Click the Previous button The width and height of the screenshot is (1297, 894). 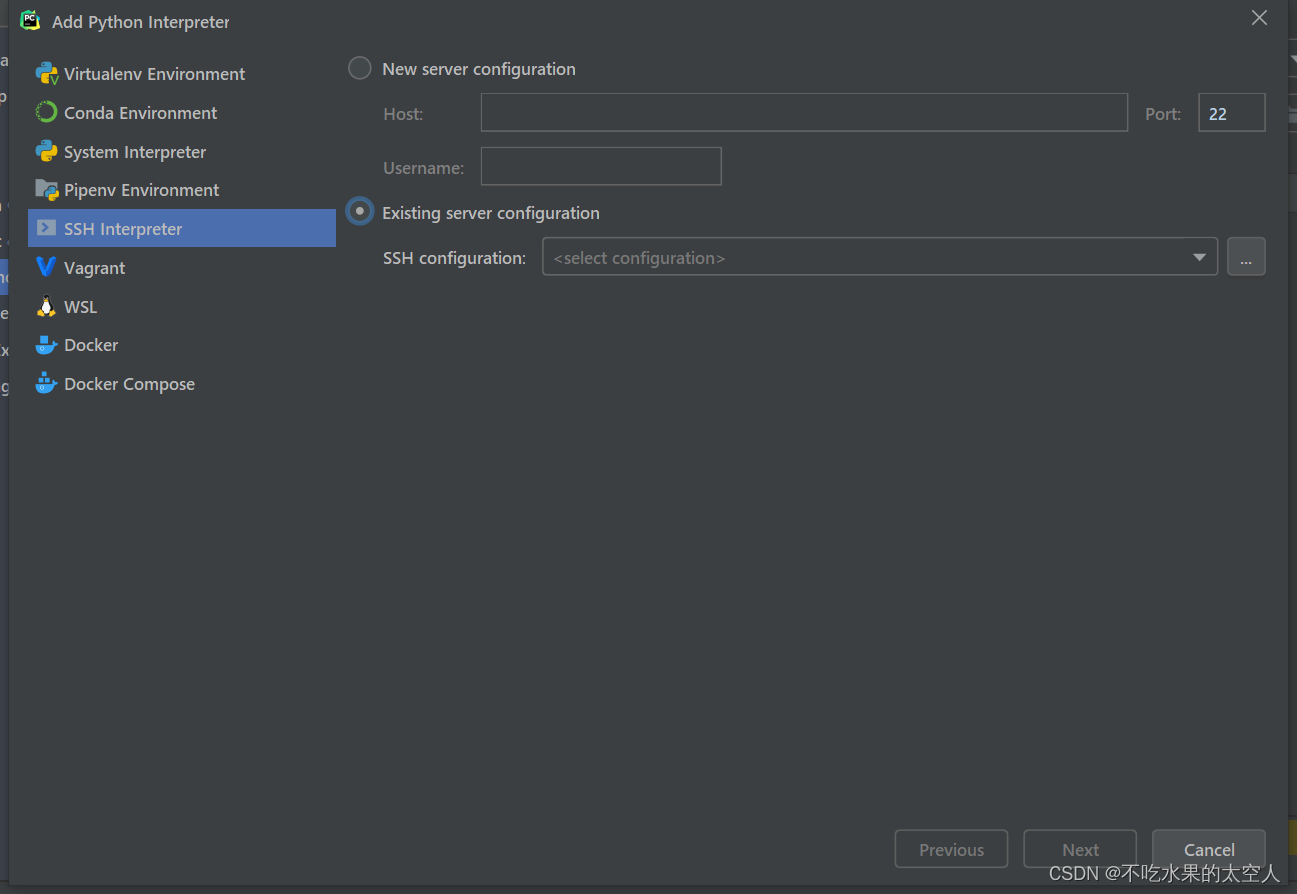click(951, 849)
